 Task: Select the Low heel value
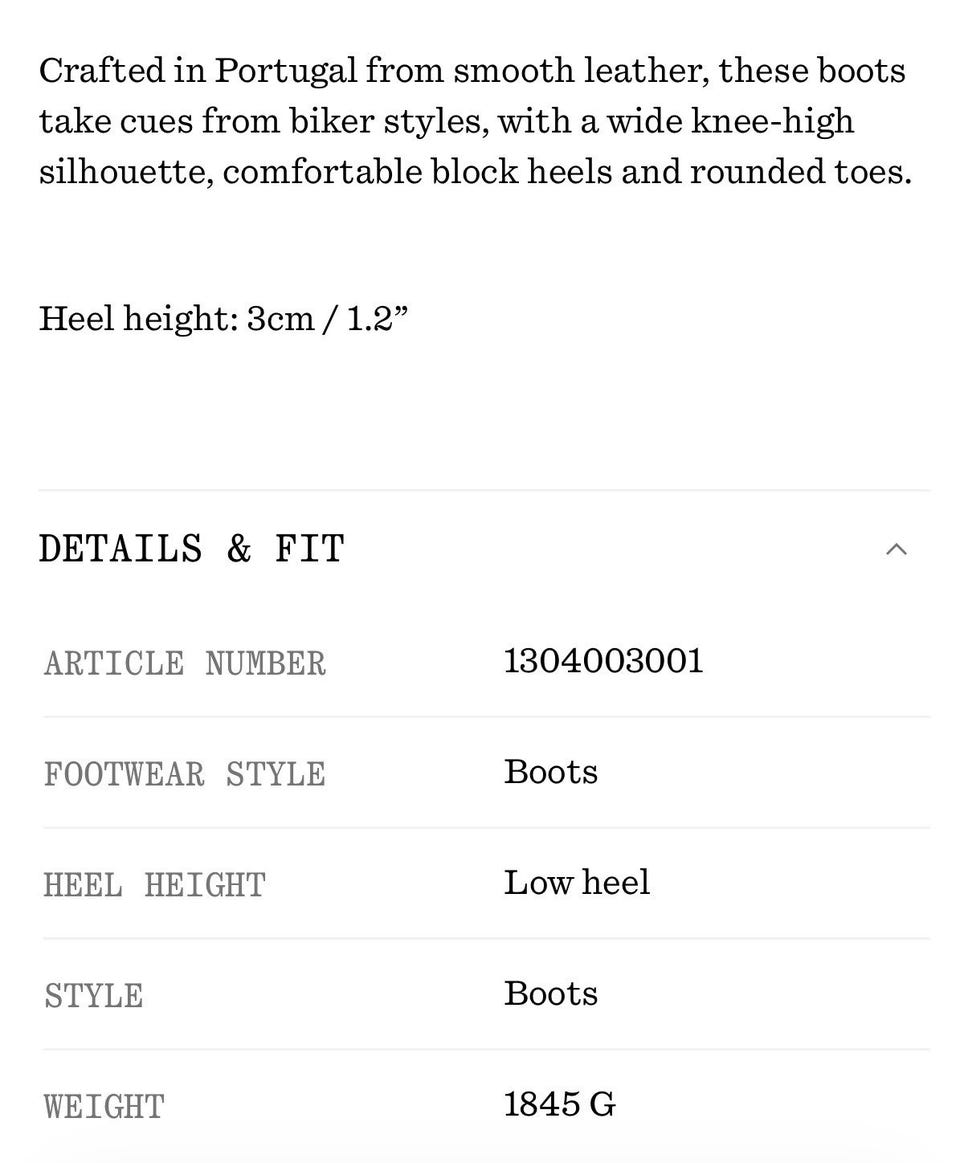click(576, 883)
